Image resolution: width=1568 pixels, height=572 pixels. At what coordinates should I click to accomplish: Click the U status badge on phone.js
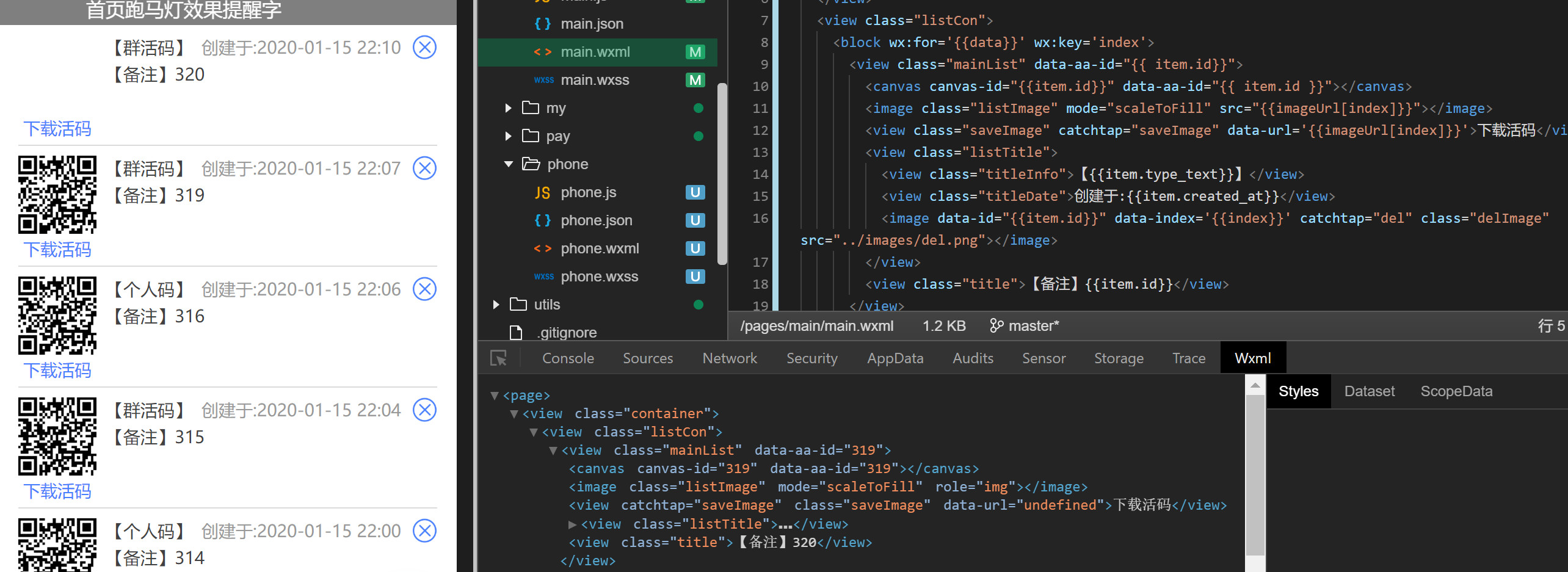point(695,192)
